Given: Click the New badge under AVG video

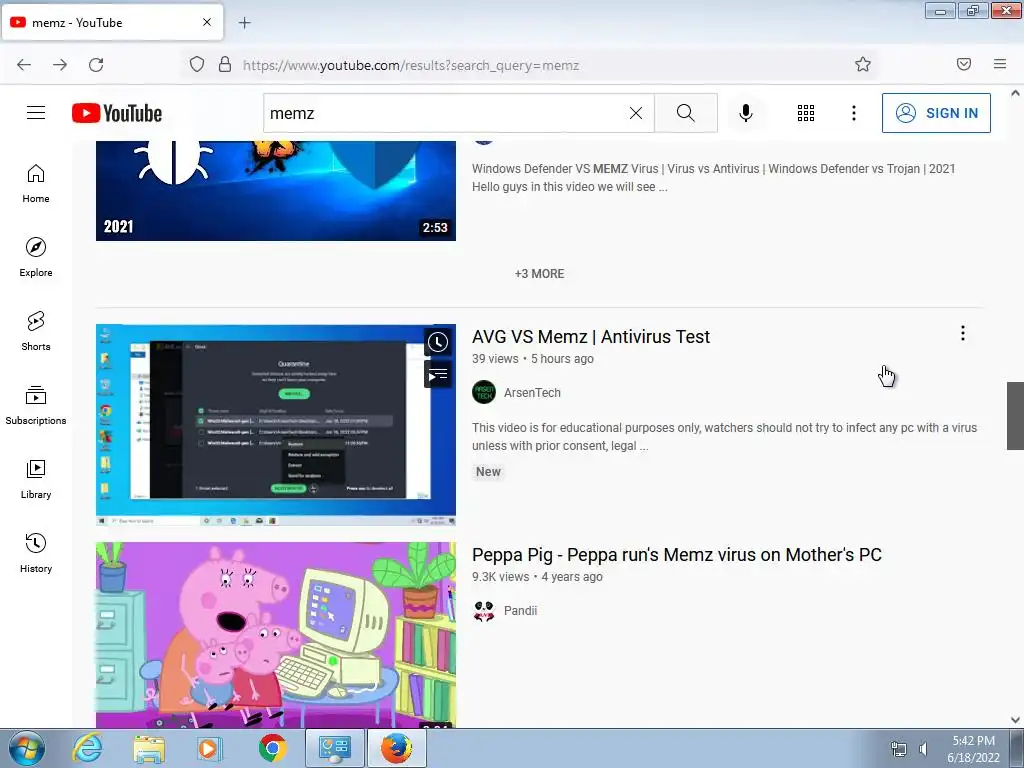Looking at the screenshot, I should [488, 472].
